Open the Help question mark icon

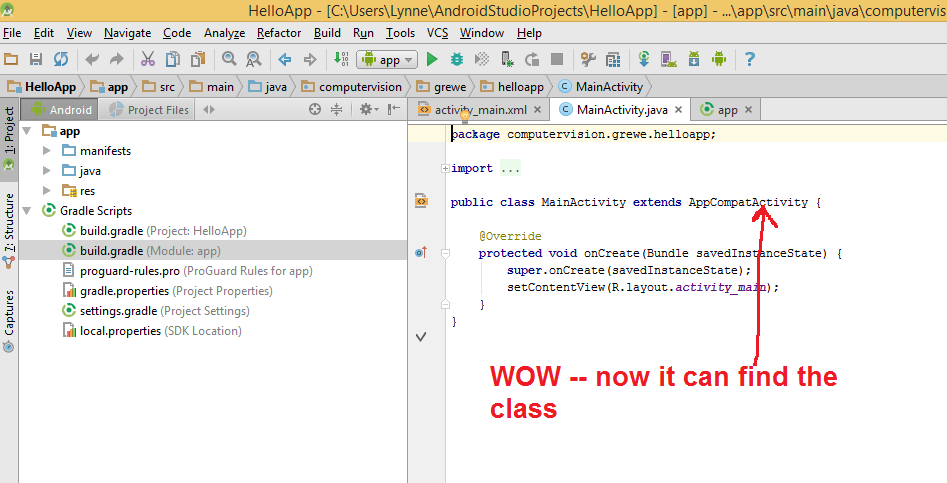click(x=749, y=60)
